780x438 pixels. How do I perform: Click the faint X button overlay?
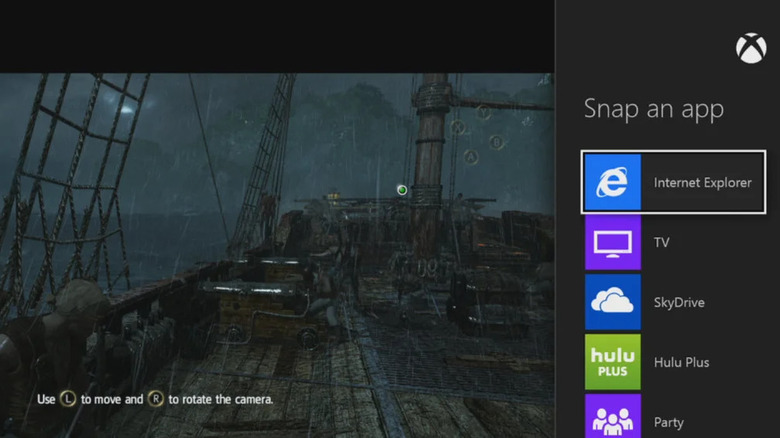coord(458,127)
